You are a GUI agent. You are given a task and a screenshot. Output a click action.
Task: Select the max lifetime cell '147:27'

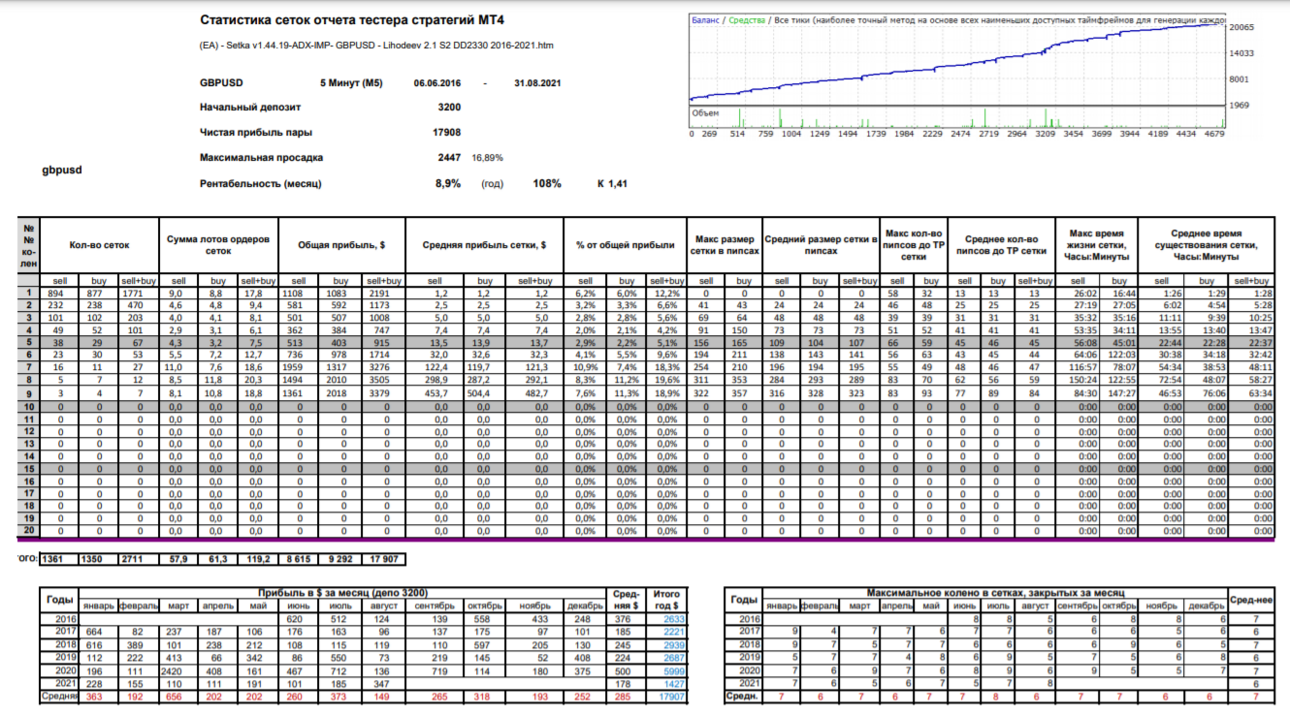coord(1121,394)
